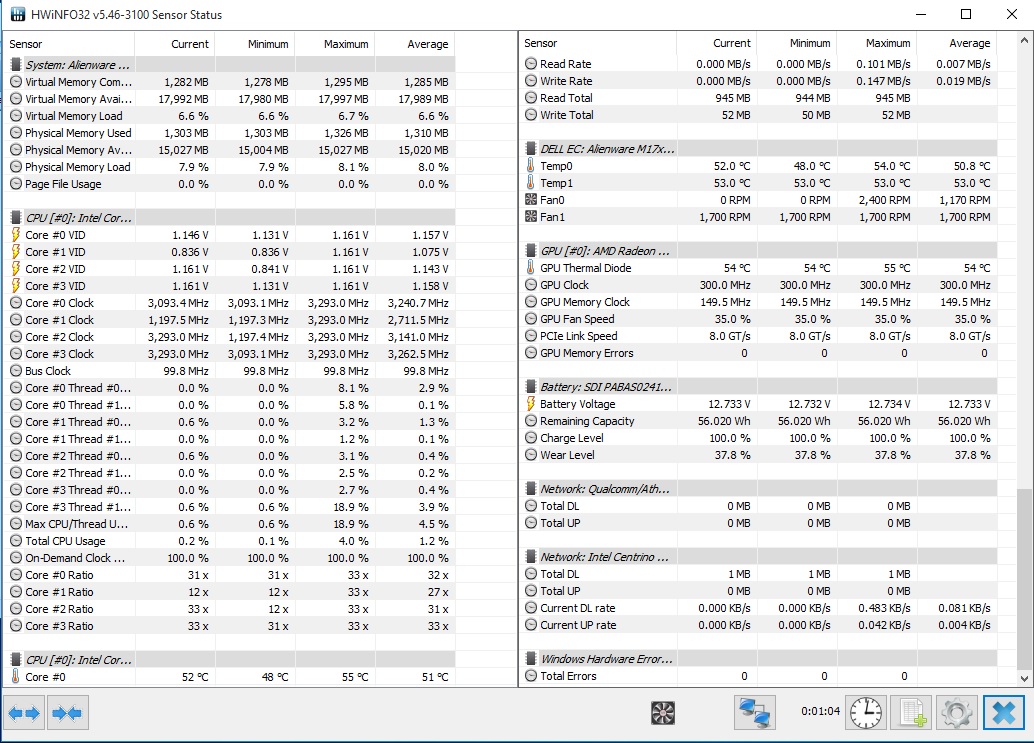
Task: Click the 2,400 RPM Fan0 maximum value
Action: [x=884, y=200]
